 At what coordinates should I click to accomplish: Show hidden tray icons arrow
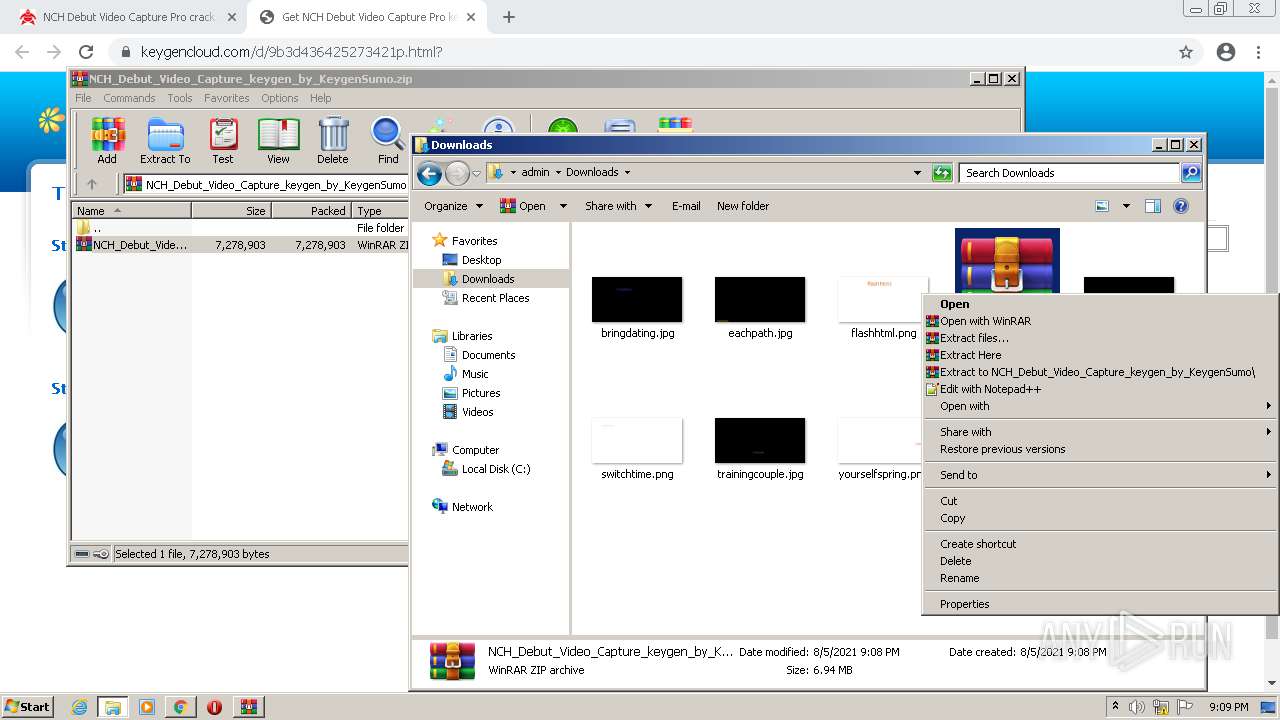tap(1115, 707)
